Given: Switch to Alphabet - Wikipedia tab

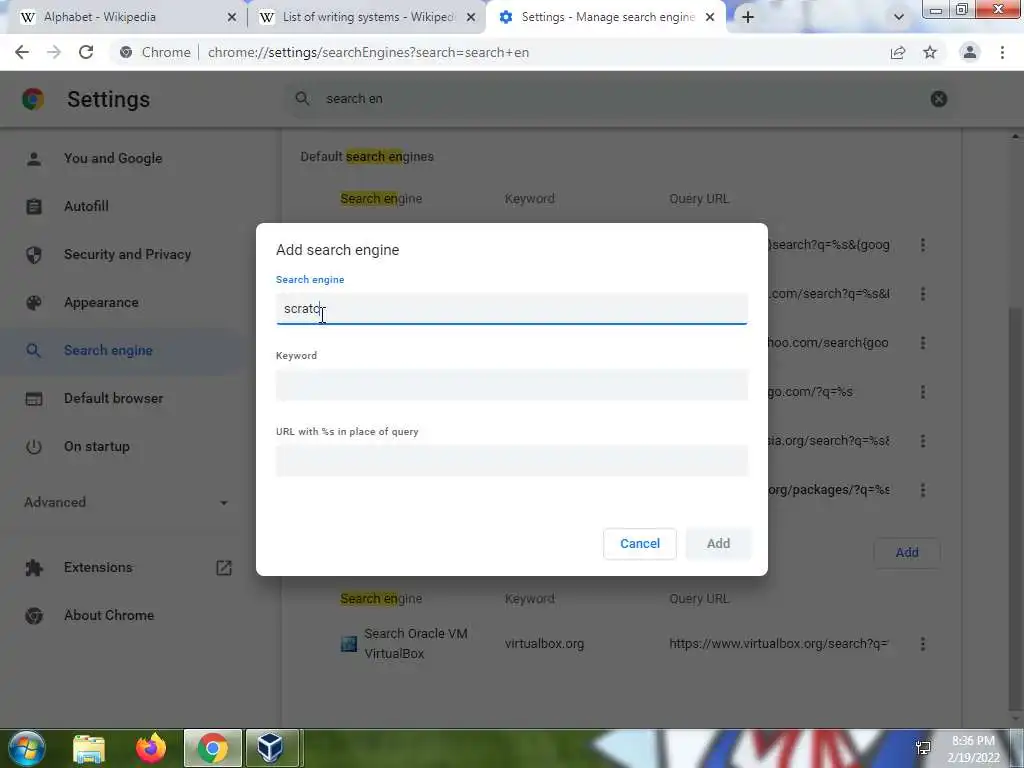Looking at the screenshot, I should pyautogui.click(x=124, y=17).
